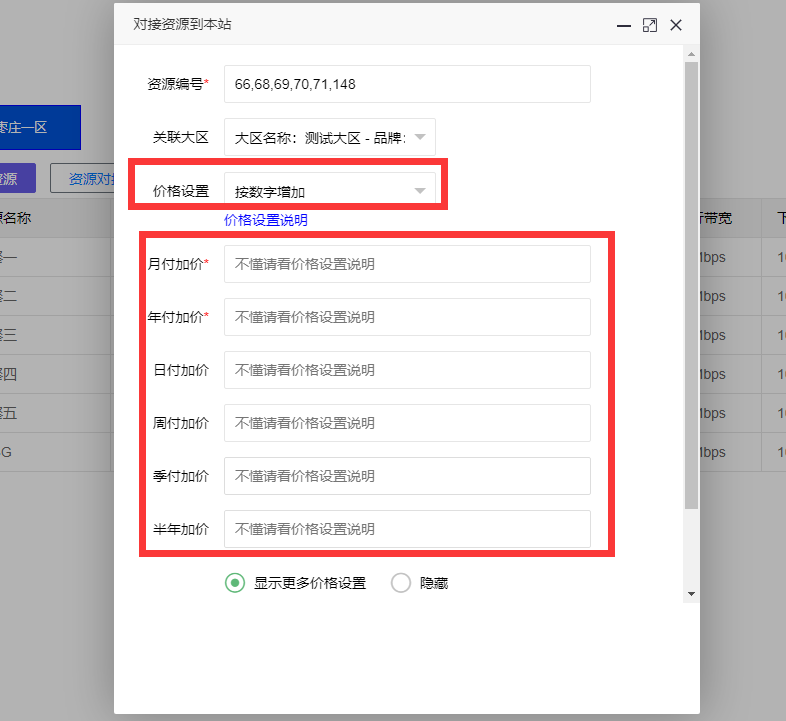Minimize the 对接资源到本站 dialog
Image resolution: width=786 pixels, height=721 pixels.
(x=624, y=25)
